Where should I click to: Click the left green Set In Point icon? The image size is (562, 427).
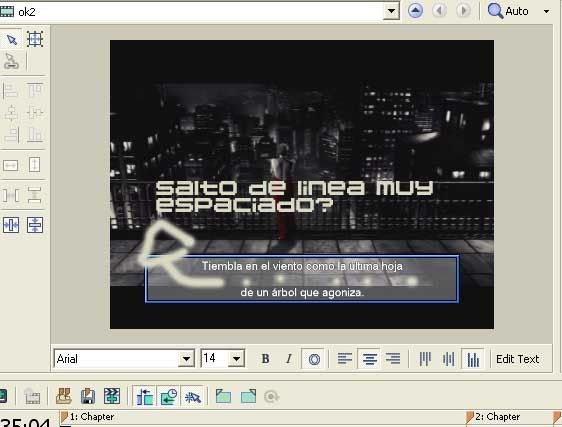tap(223, 397)
